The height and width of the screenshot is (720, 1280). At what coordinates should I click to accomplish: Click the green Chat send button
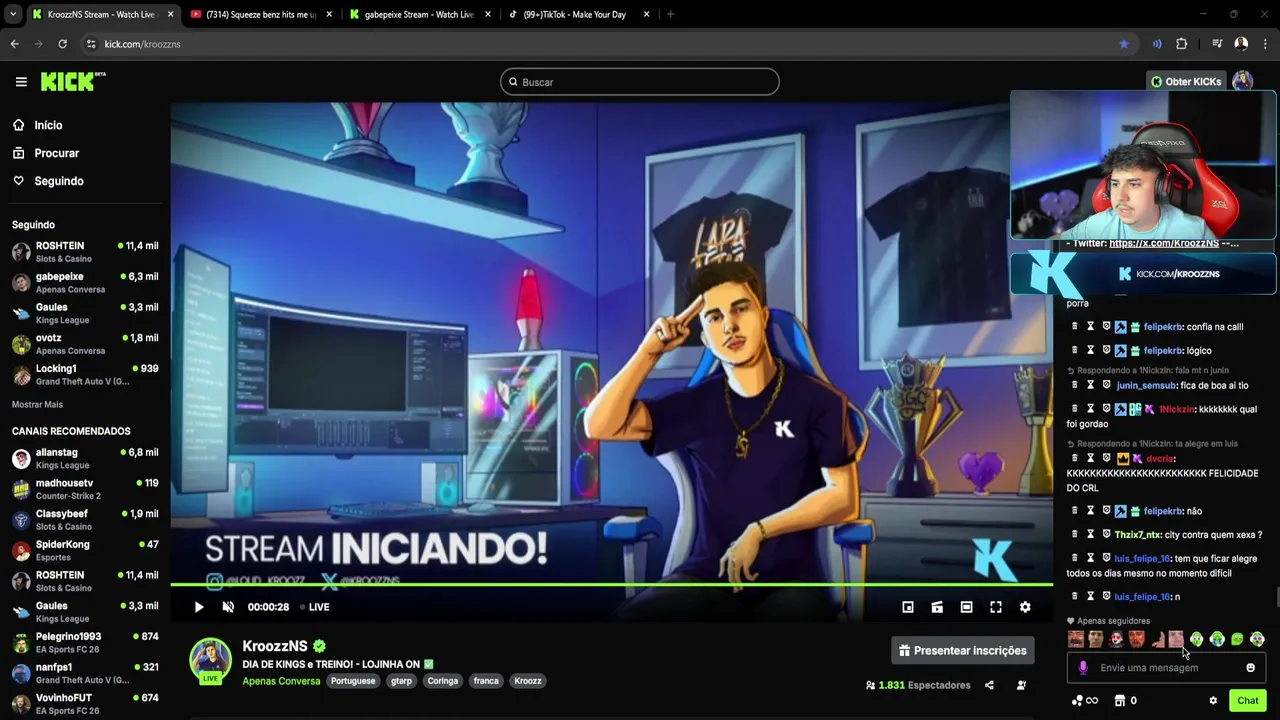coord(1247,701)
